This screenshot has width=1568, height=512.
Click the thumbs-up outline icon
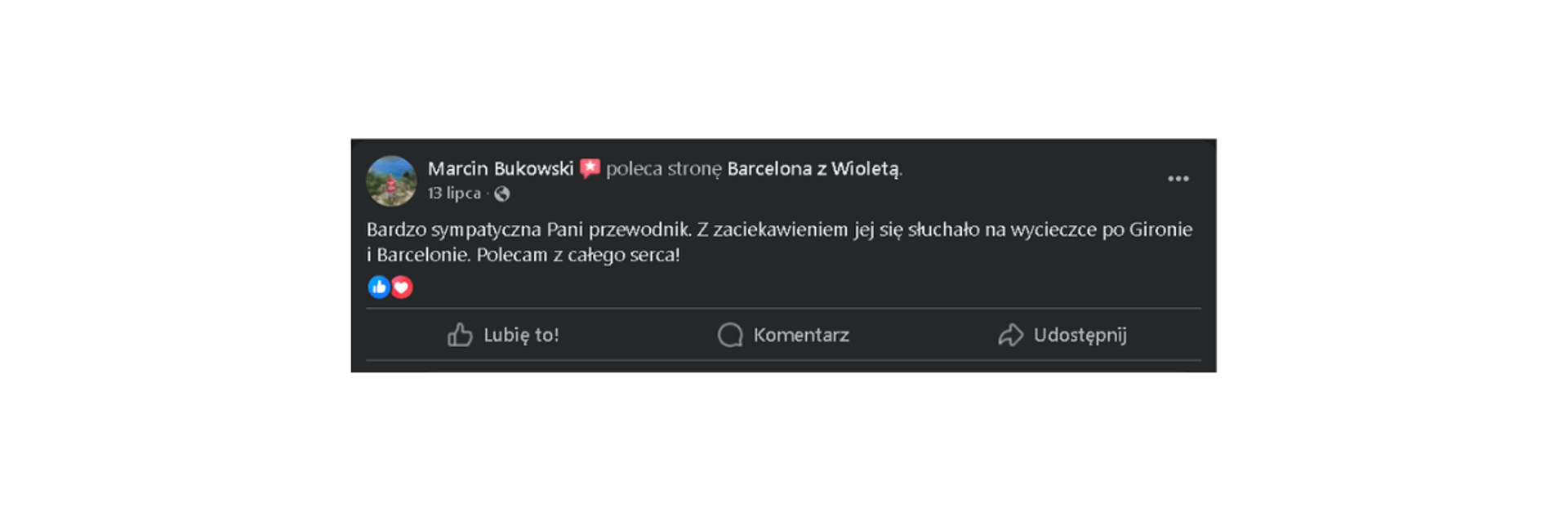point(460,335)
